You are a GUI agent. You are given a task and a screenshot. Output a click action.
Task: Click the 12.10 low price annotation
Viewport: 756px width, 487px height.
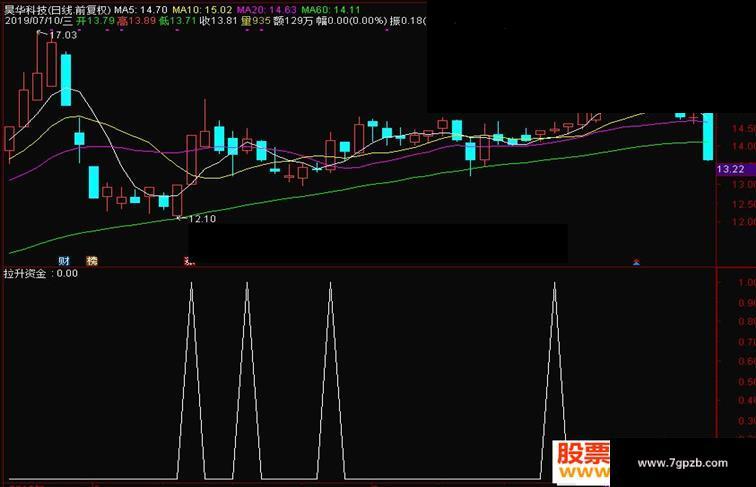tap(202, 219)
